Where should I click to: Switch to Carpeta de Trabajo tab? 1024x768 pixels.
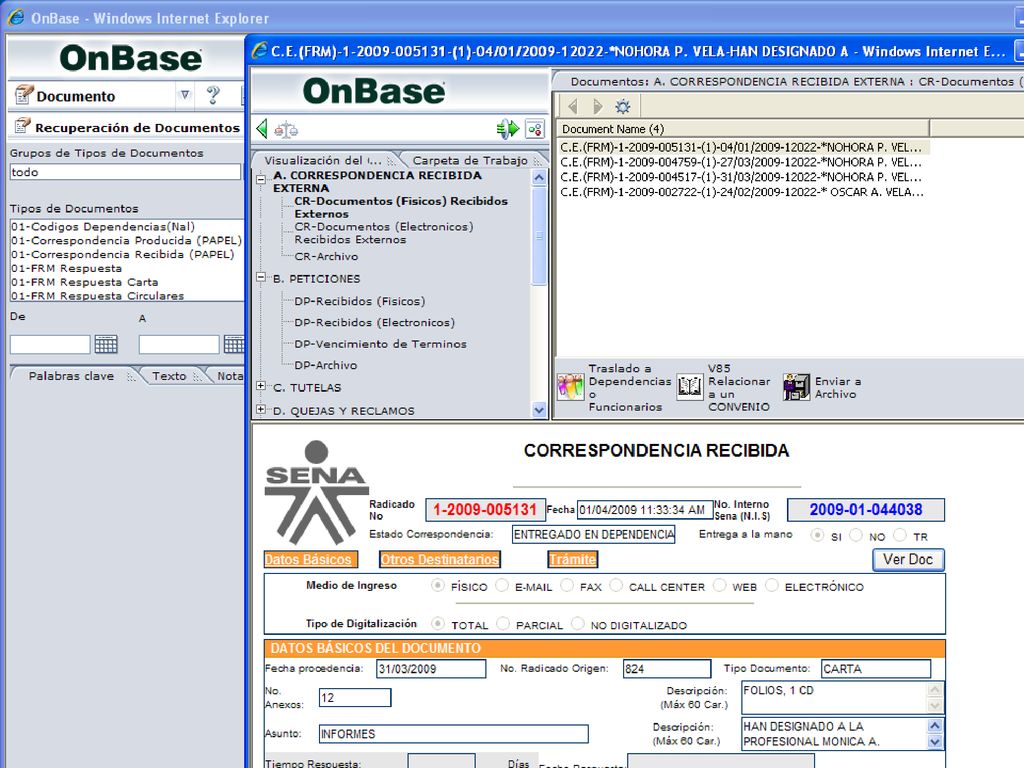(x=470, y=160)
